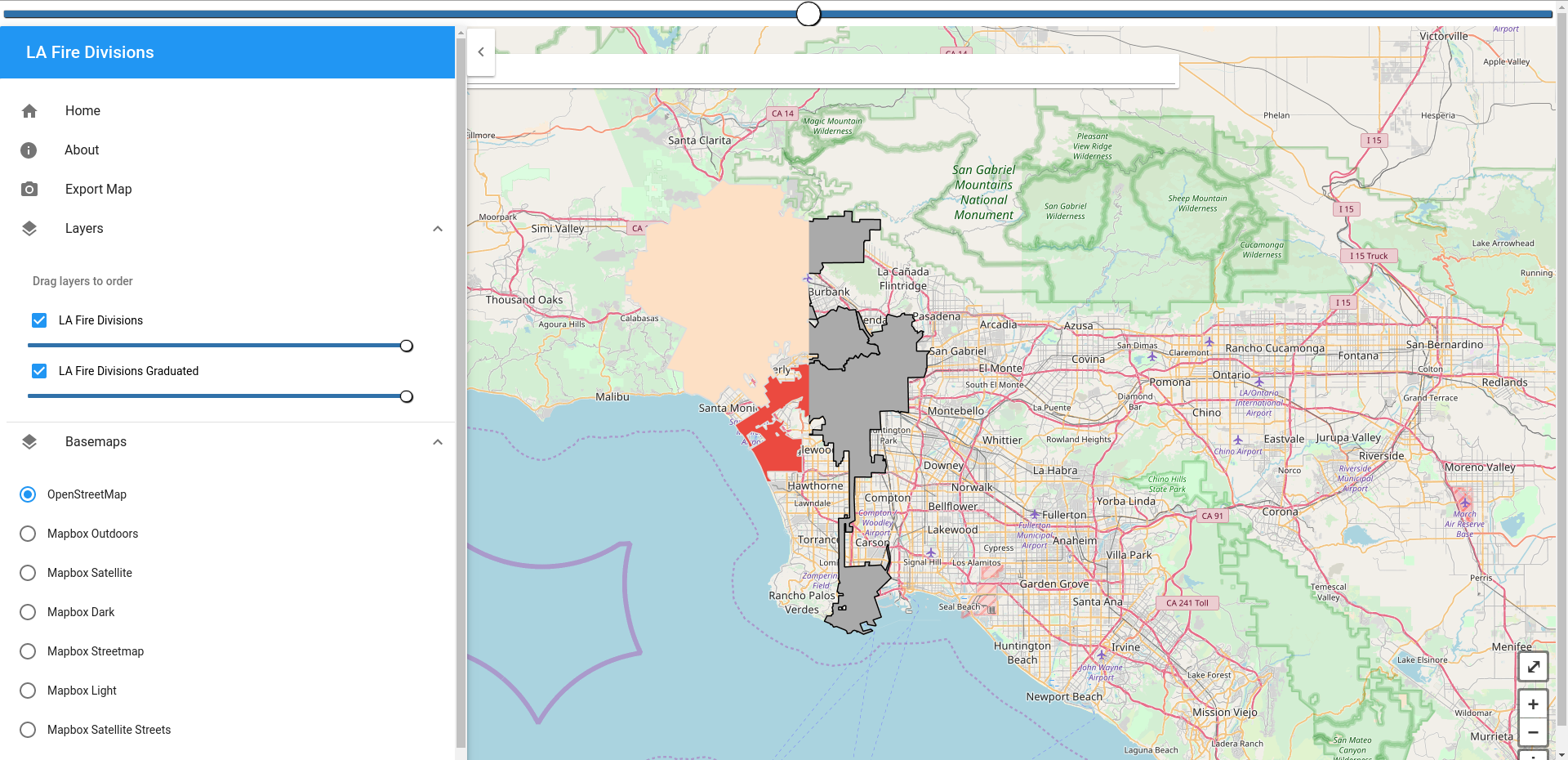Collapse the Layers section chevron
The width and height of the screenshot is (1568, 760).
point(438,229)
